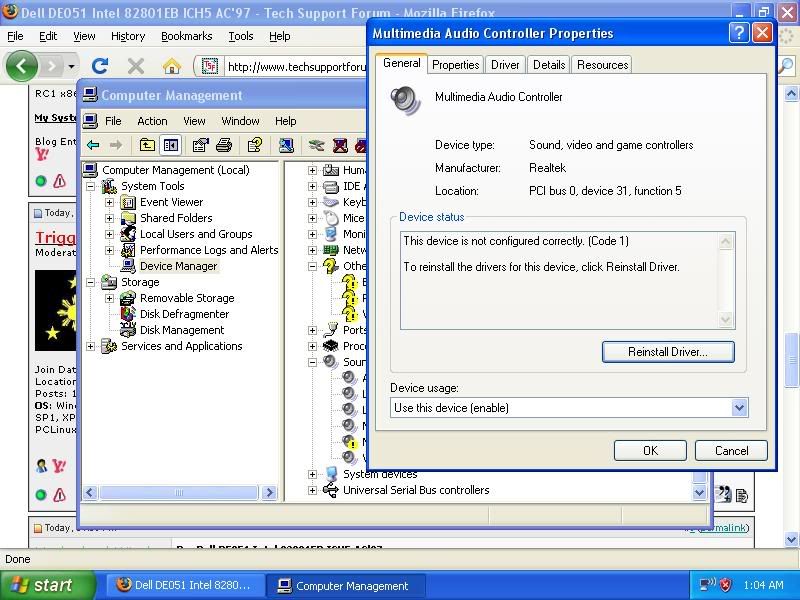Switch to Details tab
Image resolution: width=800 pixels, height=600 pixels.
tap(548, 65)
